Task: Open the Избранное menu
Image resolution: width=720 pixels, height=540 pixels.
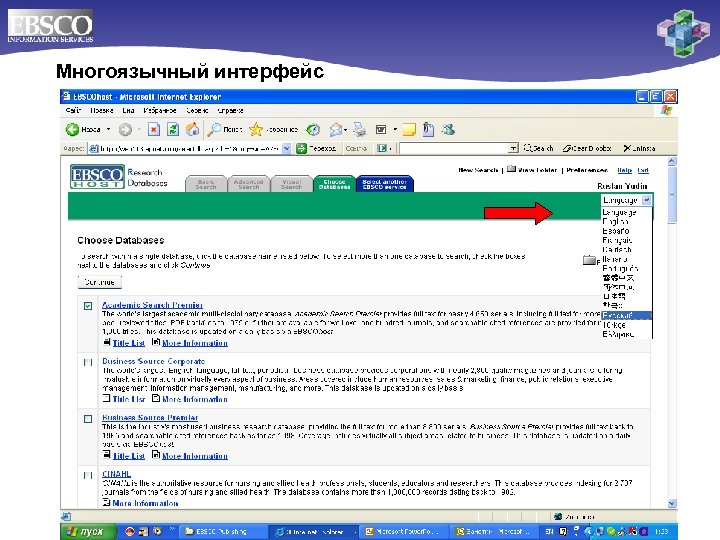Action: (160, 110)
